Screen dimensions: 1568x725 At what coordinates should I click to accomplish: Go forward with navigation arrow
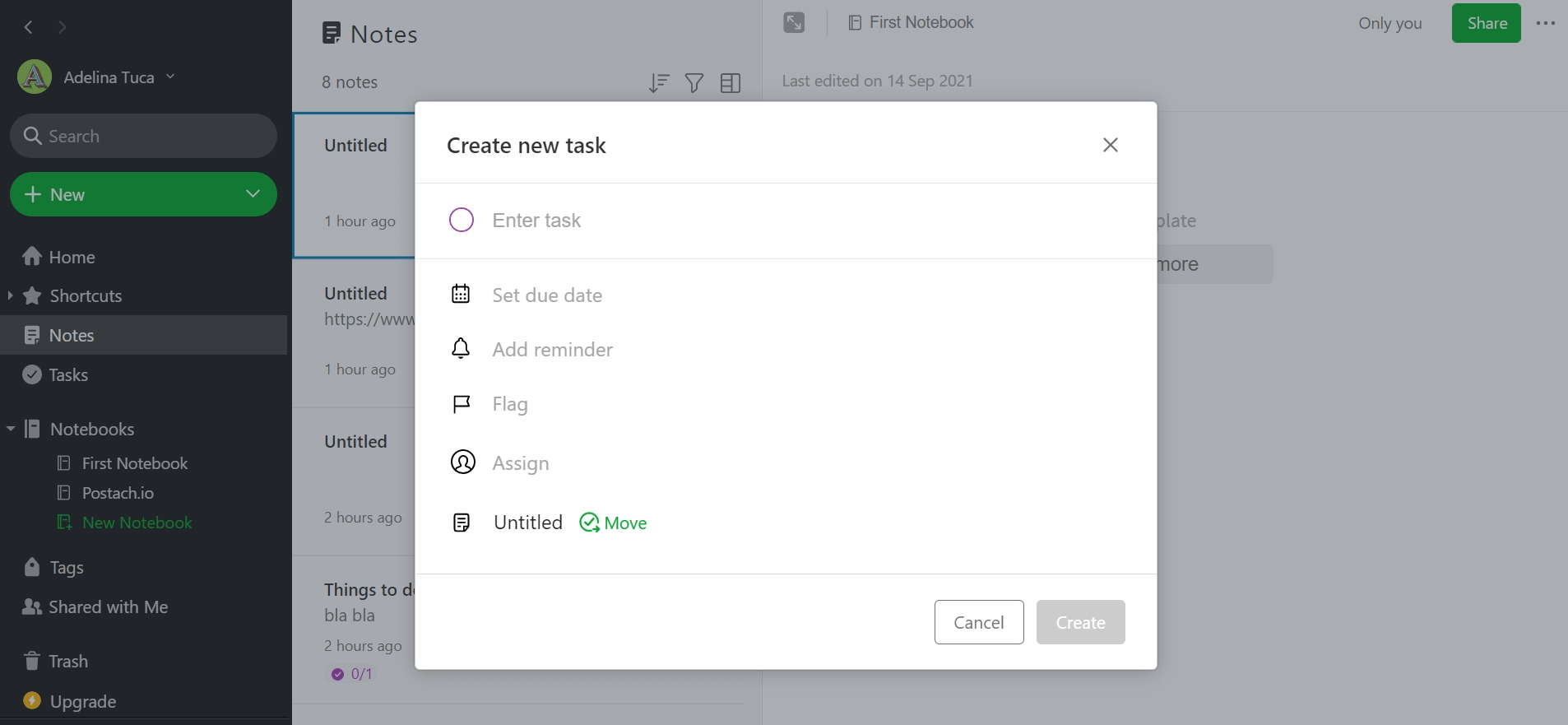coord(63,27)
